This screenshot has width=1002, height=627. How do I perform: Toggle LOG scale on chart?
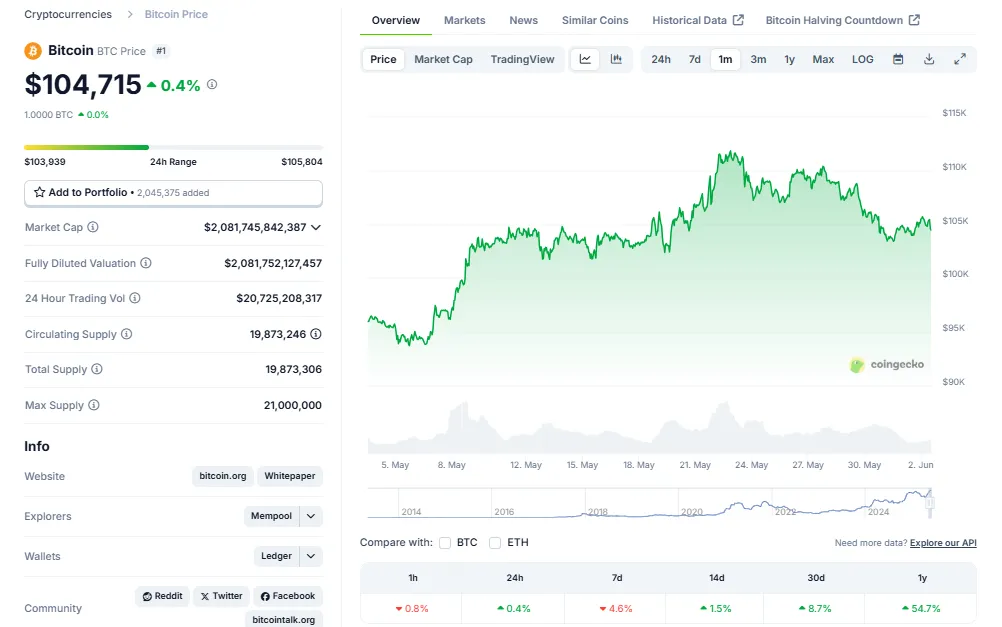(x=862, y=59)
